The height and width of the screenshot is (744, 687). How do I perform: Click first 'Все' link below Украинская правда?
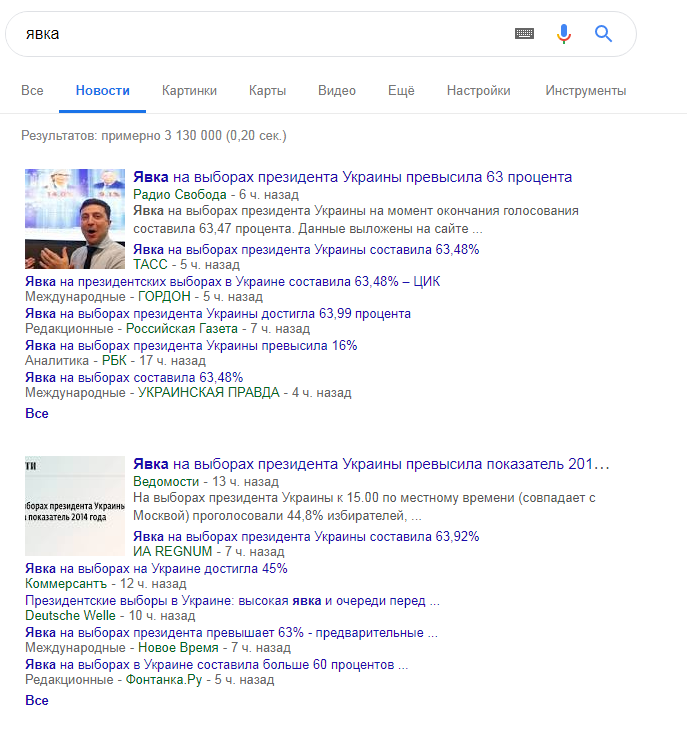point(37,414)
